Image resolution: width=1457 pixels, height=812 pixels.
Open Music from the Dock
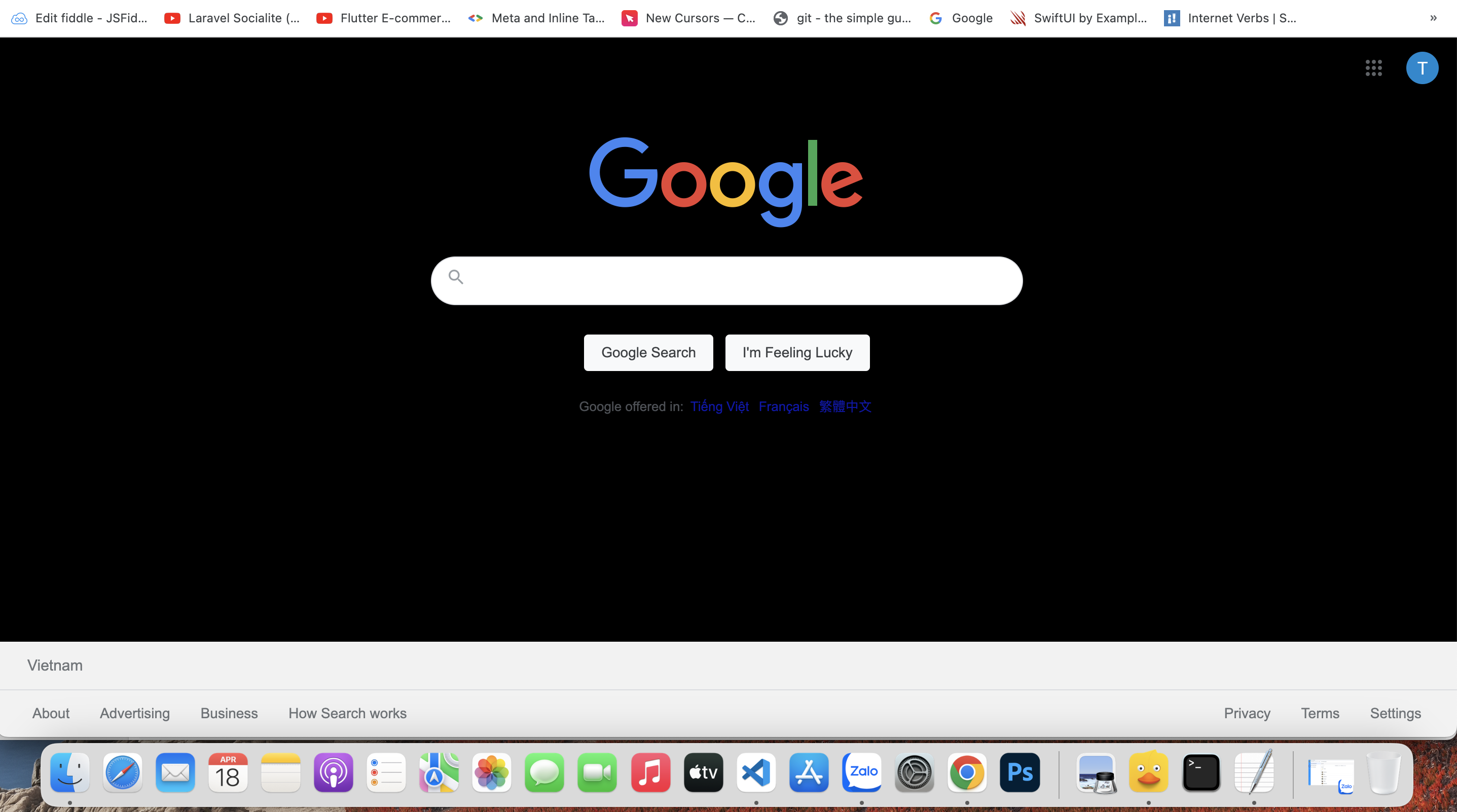[x=650, y=772]
